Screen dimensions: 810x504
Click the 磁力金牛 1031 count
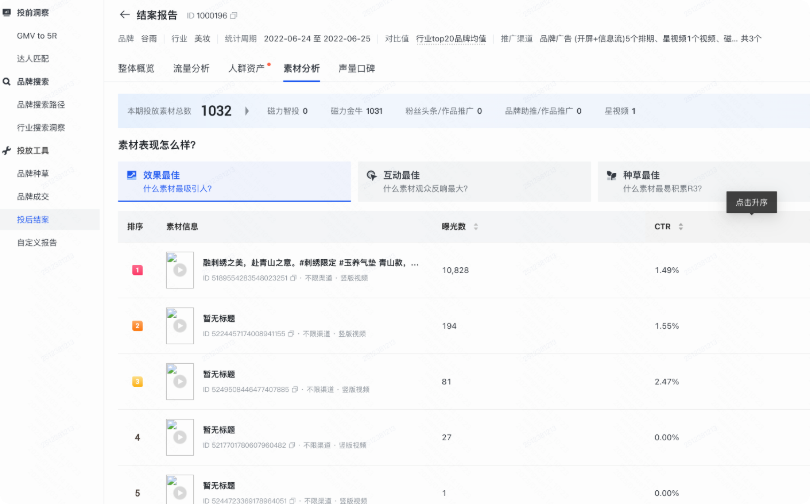coord(356,111)
